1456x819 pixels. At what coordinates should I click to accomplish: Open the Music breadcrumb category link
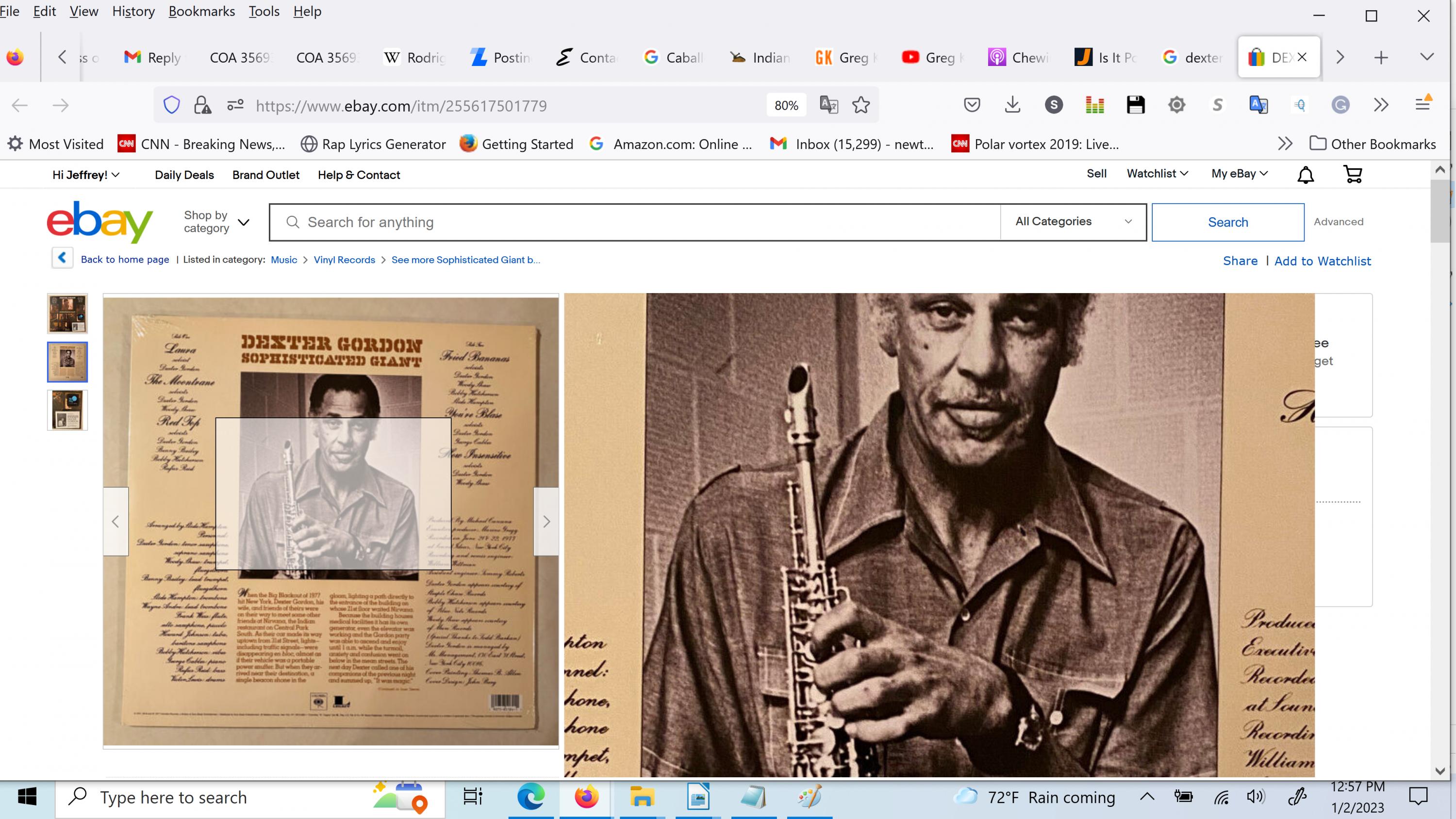coord(283,260)
